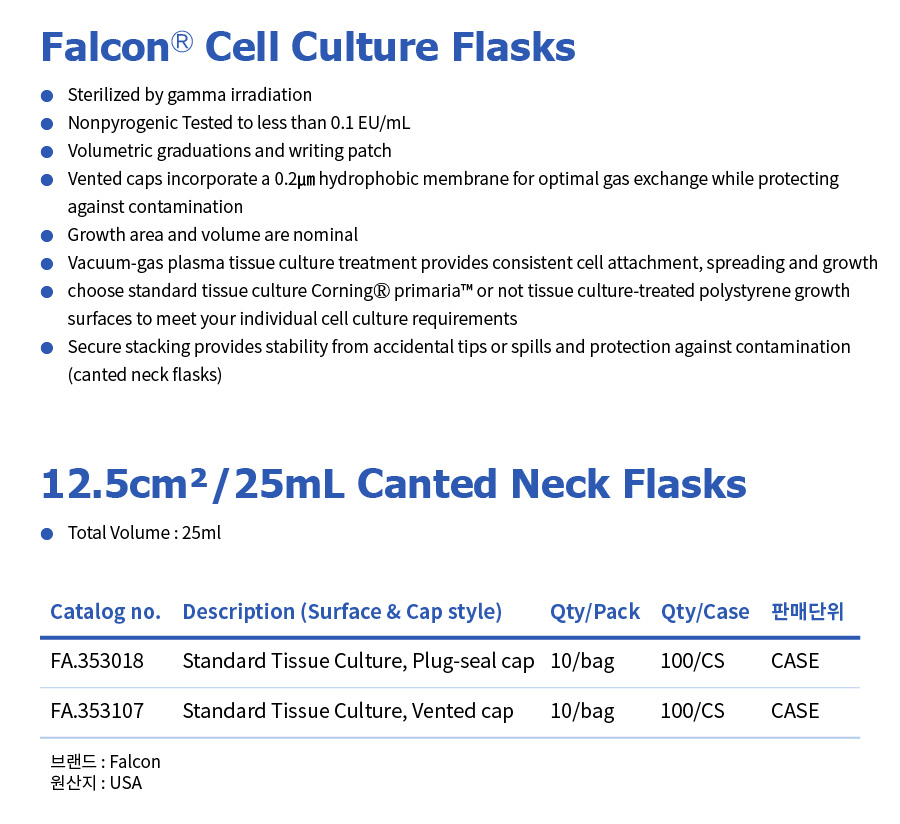The width and height of the screenshot is (900, 824).
Task: Click the bullet beside Vacuum-gas plasma line
Action: click(47, 264)
